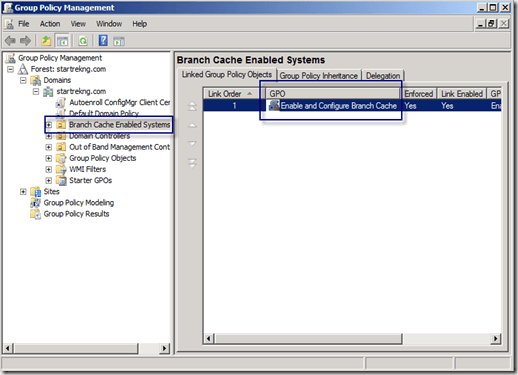
Task: Move link to top with double-up arrow
Action: 192,106
